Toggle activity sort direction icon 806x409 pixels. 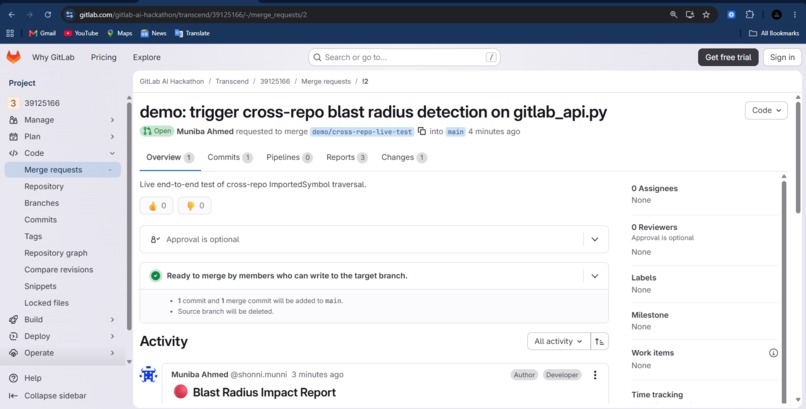click(599, 341)
